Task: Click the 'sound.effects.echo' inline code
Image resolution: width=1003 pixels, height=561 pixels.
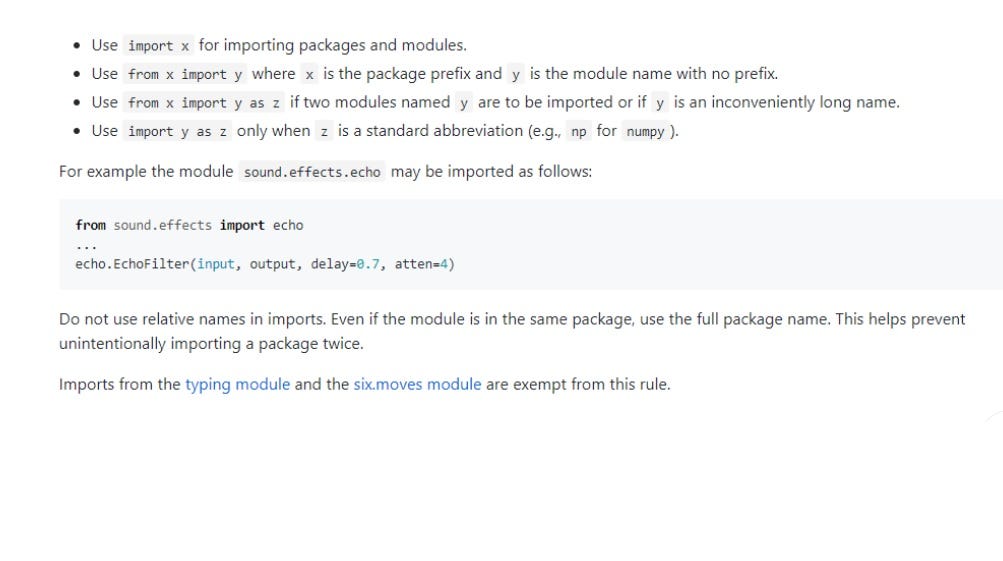Action: coord(312,172)
